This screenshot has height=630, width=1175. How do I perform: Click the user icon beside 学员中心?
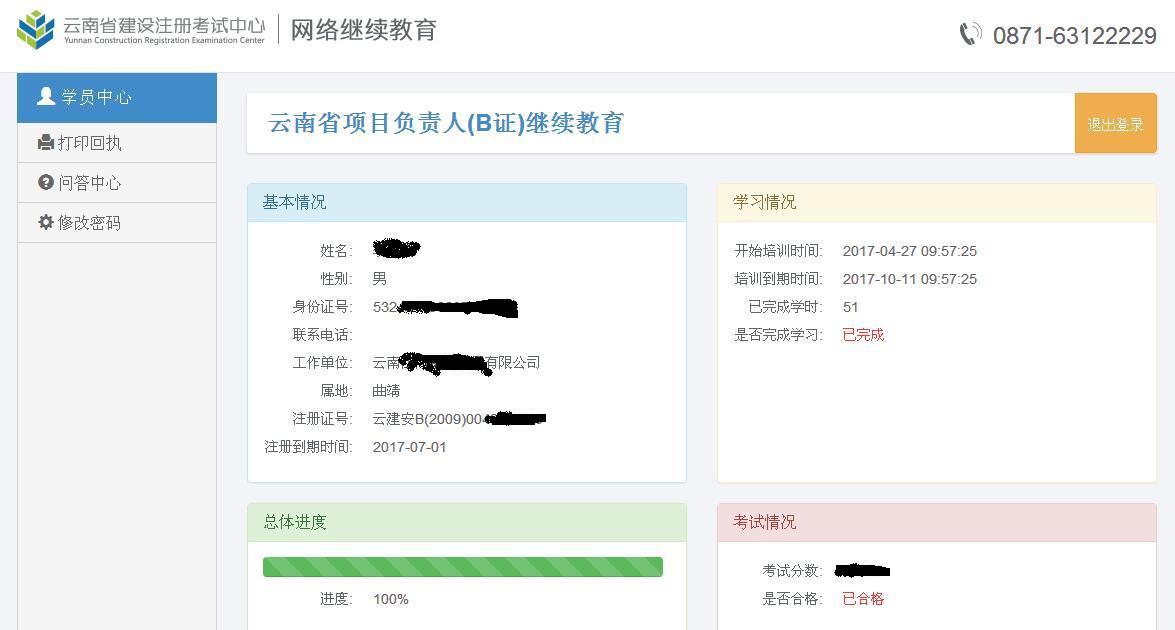(x=46, y=97)
